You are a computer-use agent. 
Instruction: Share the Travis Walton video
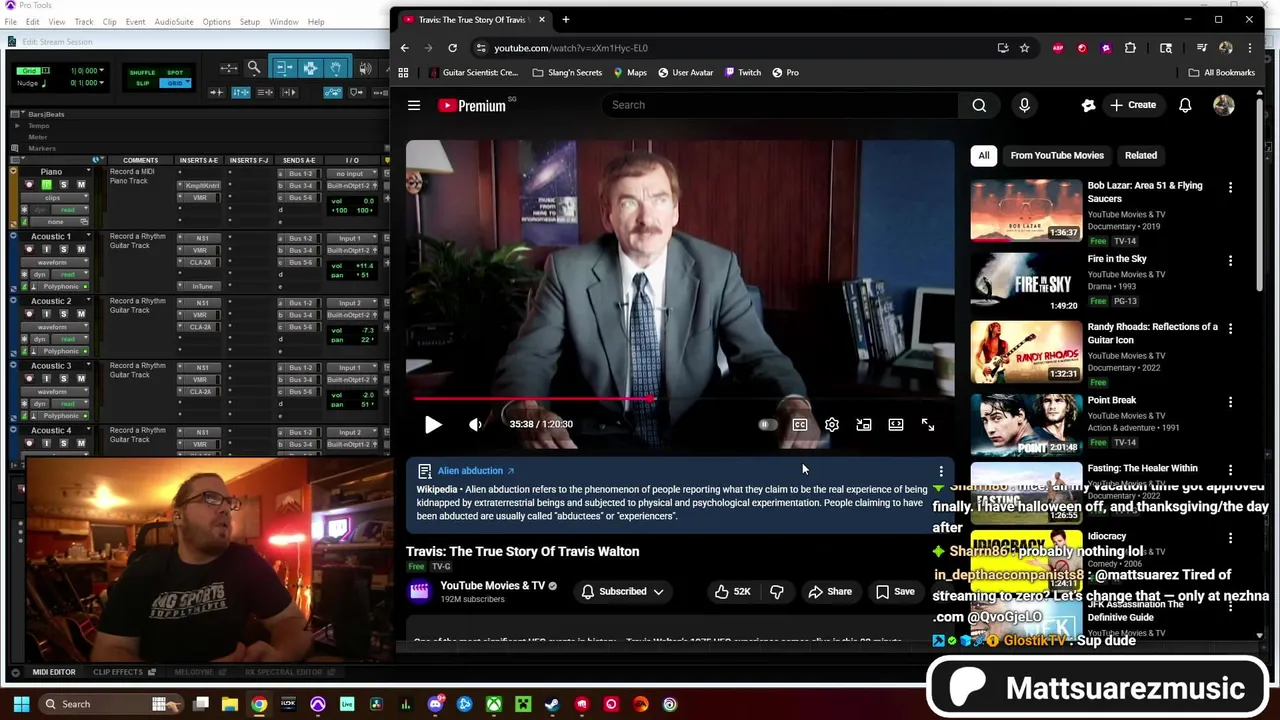click(830, 591)
